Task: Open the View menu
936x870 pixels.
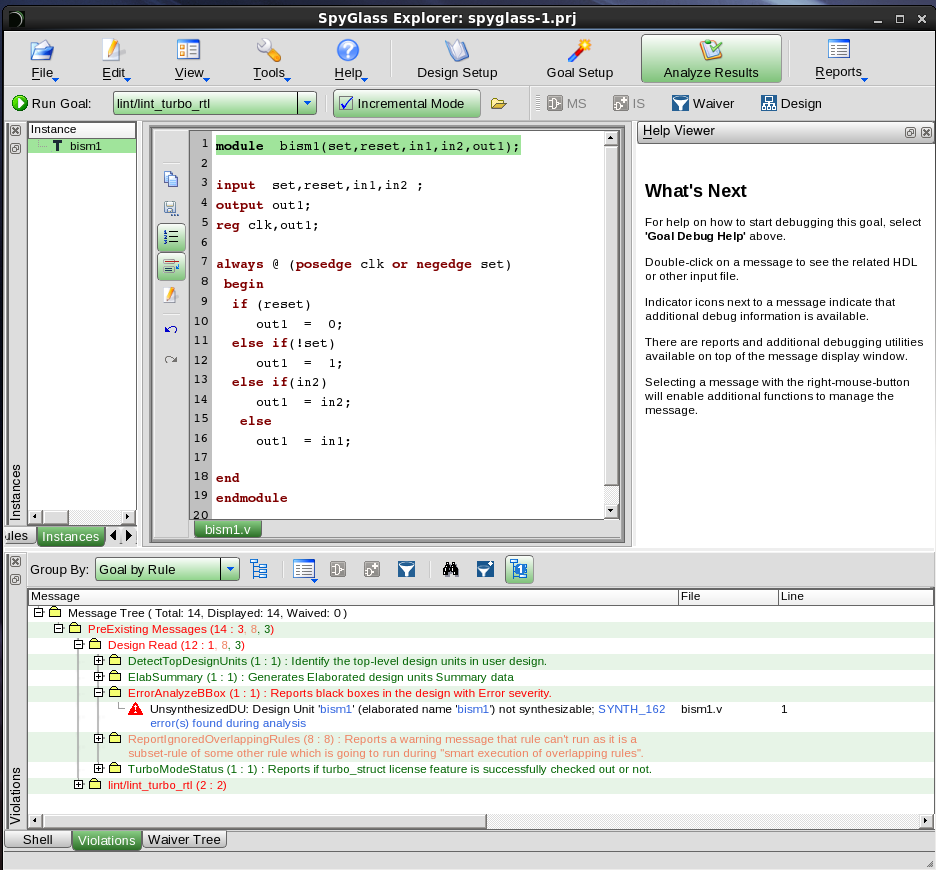Action: (x=189, y=60)
